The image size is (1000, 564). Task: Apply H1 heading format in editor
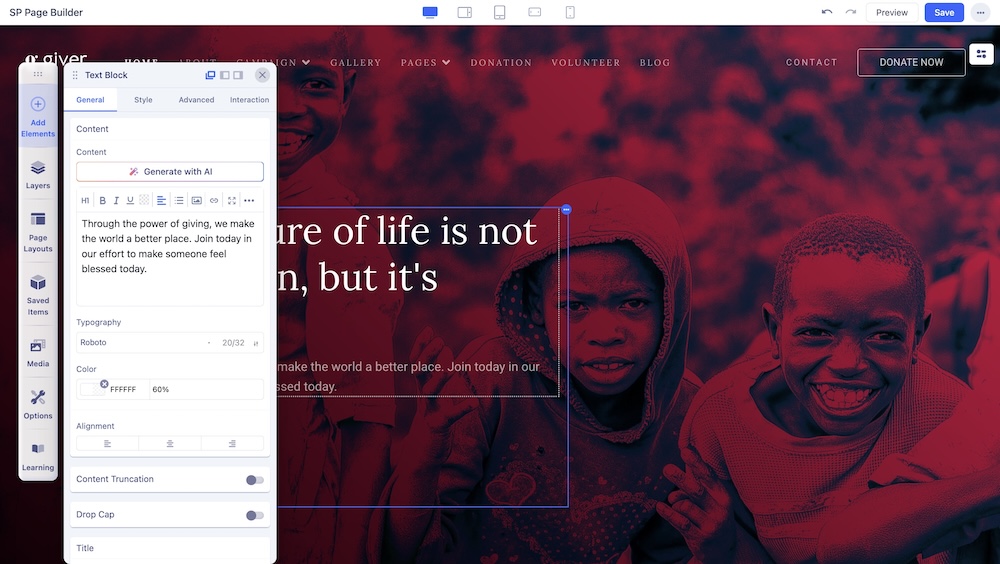pos(85,200)
